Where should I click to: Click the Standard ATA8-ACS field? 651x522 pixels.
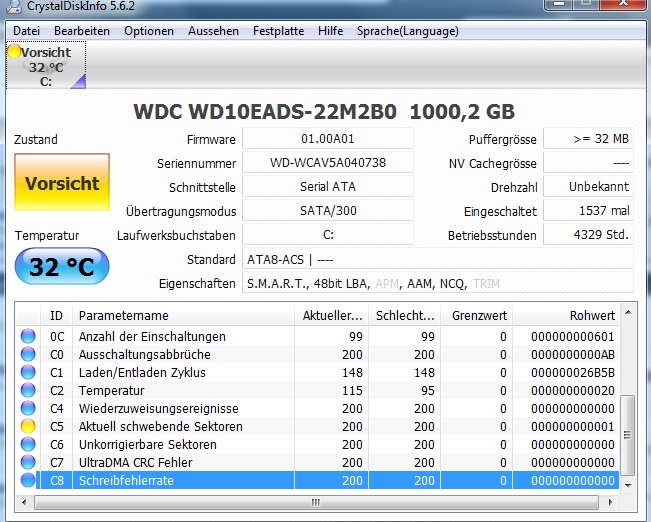[438, 259]
